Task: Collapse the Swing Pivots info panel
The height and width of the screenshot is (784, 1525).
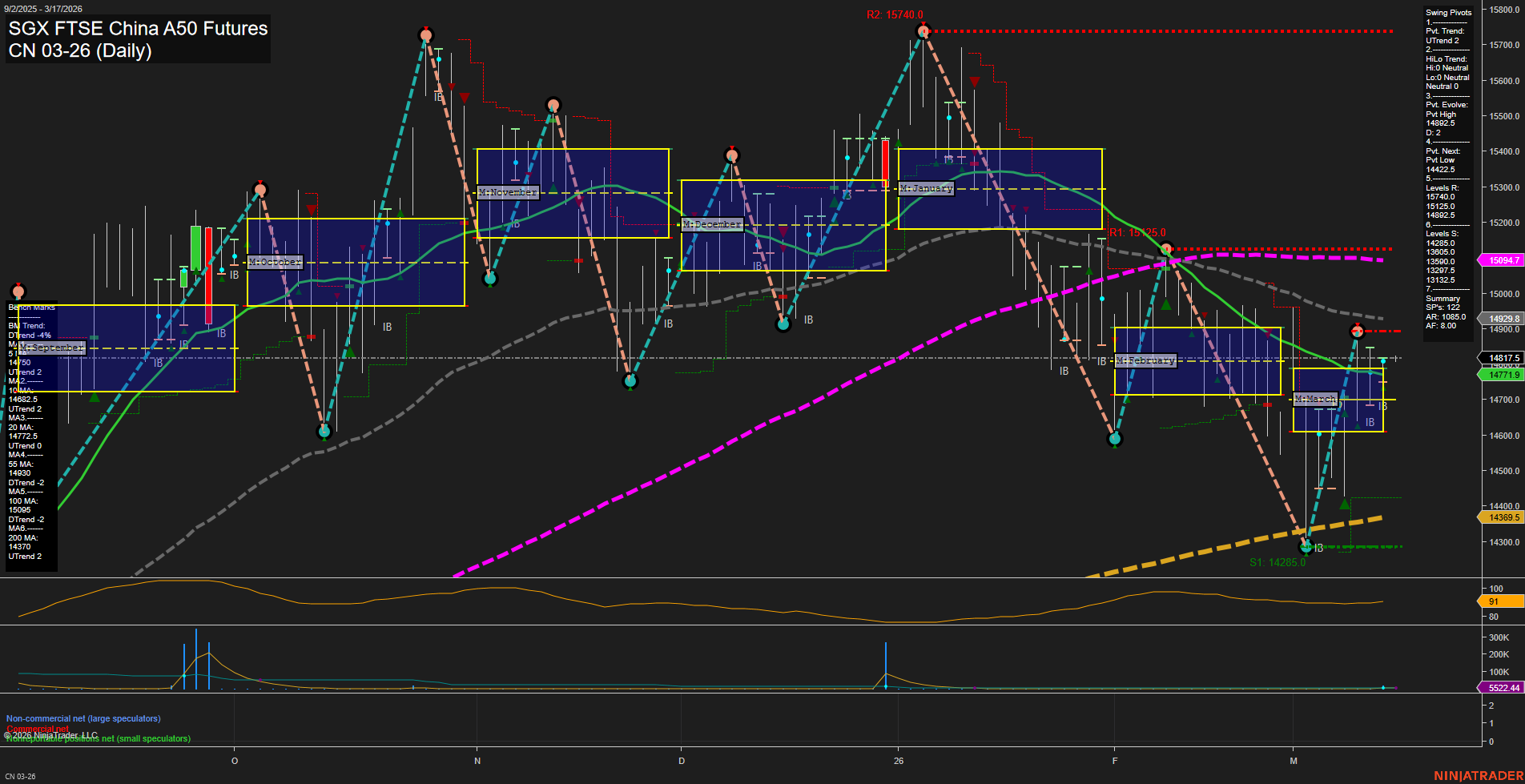Action: pos(1448,12)
